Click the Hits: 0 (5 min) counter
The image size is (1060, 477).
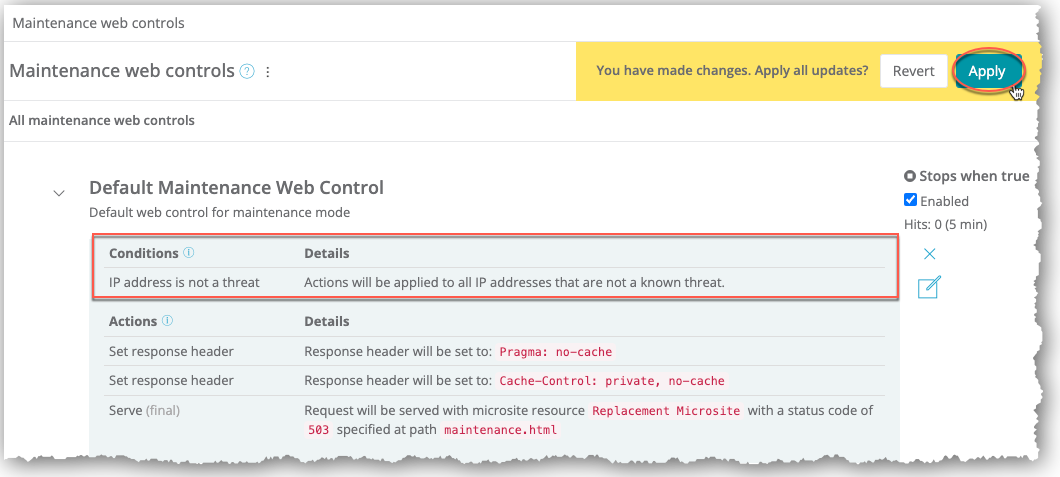pyautogui.click(x=945, y=225)
